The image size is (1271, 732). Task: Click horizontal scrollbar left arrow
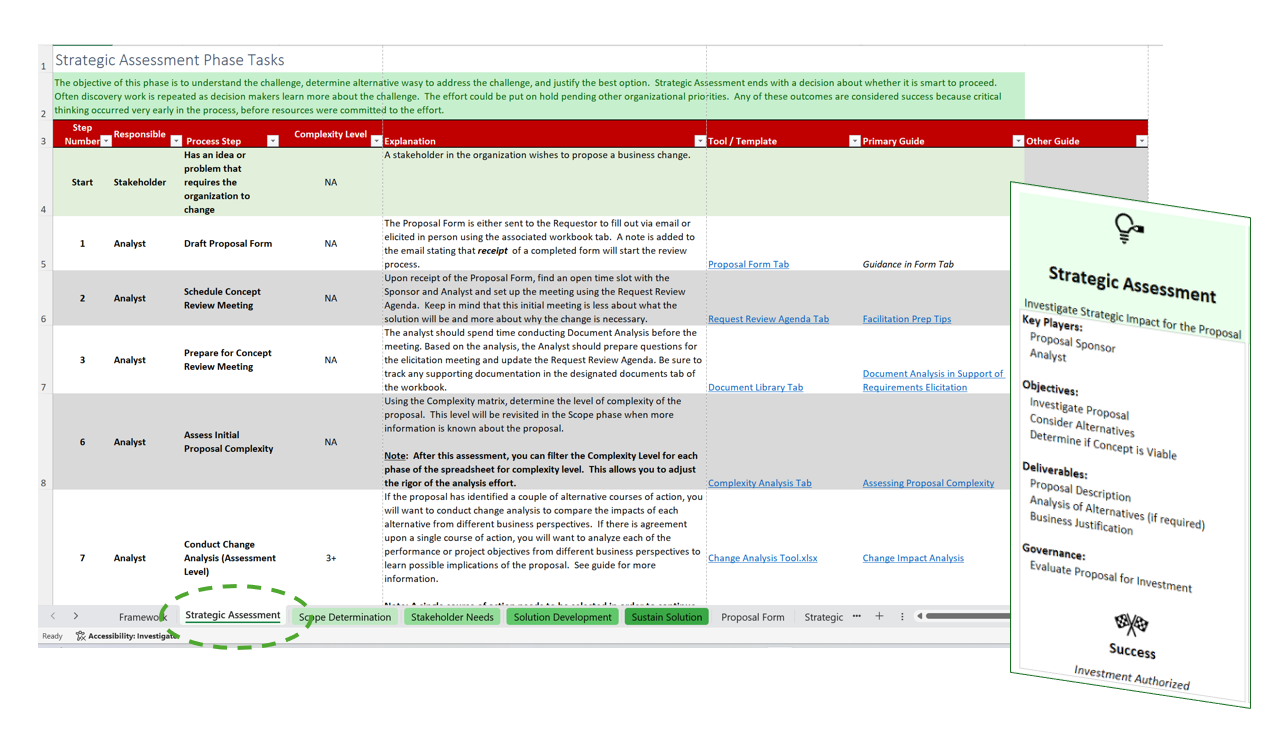(919, 616)
